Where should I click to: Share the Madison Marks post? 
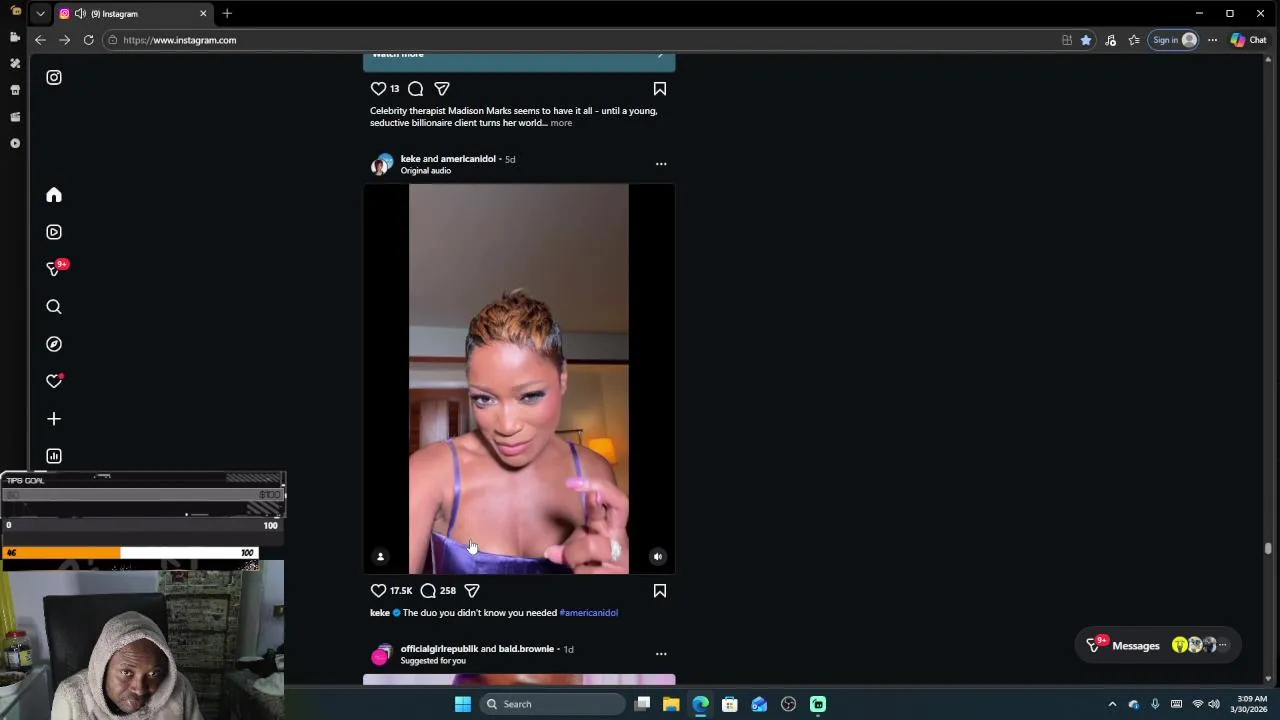pos(442,89)
